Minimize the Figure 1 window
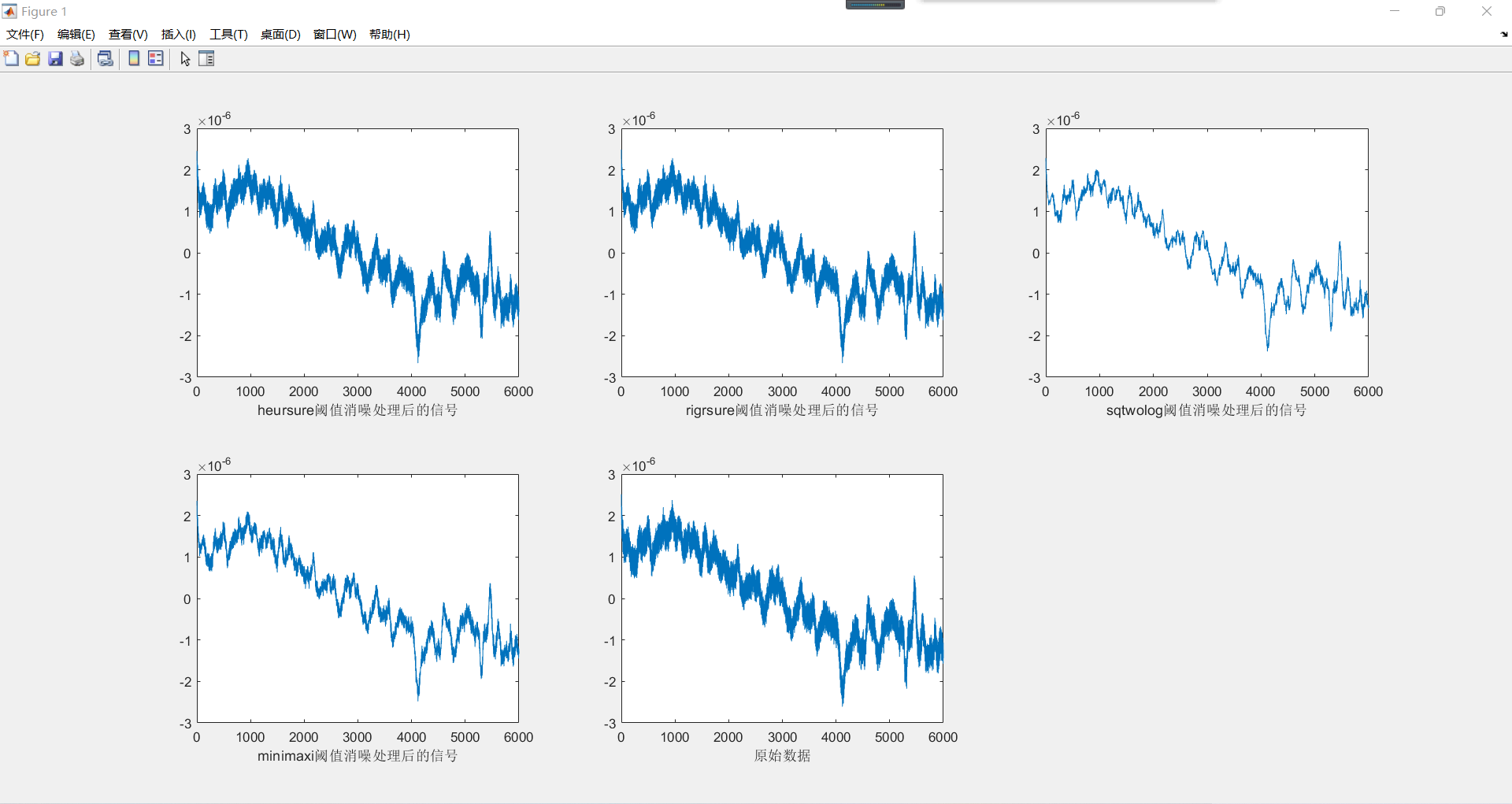1512x804 pixels. click(x=1395, y=11)
